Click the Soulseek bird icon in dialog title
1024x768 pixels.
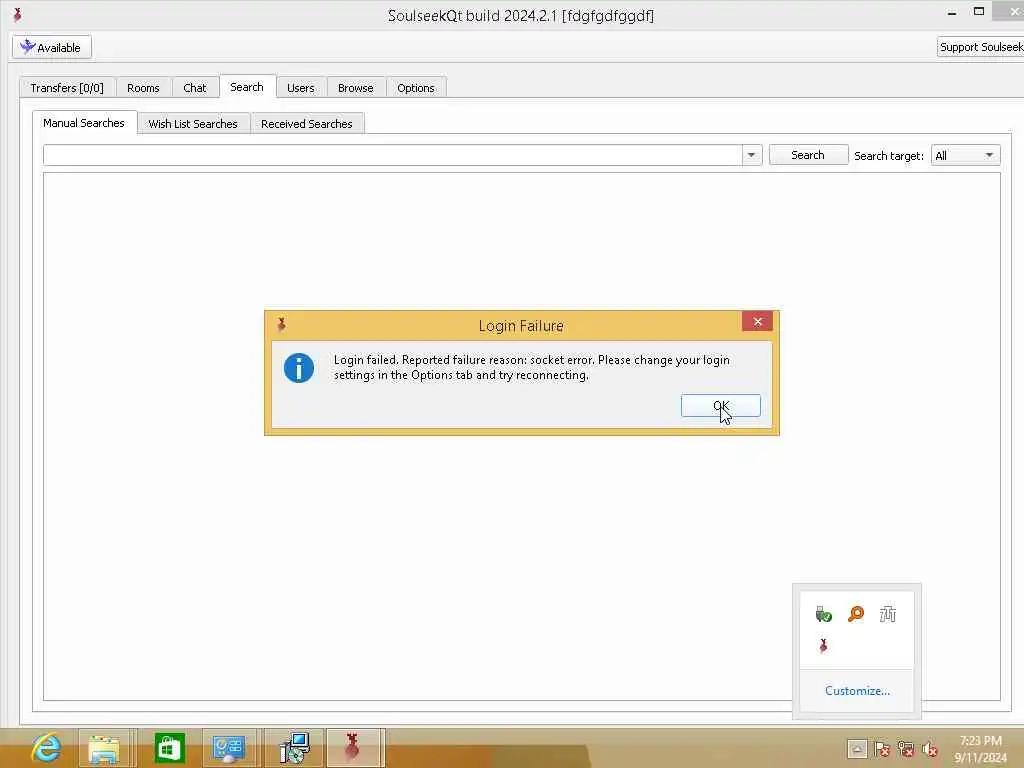point(281,325)
